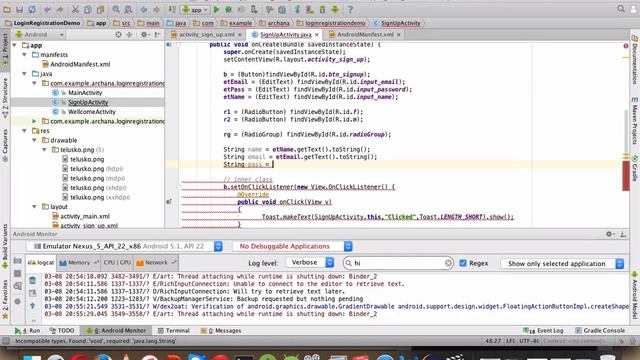
Task: Open the 4: Run tool window
Action: click(x=27, y=330)
